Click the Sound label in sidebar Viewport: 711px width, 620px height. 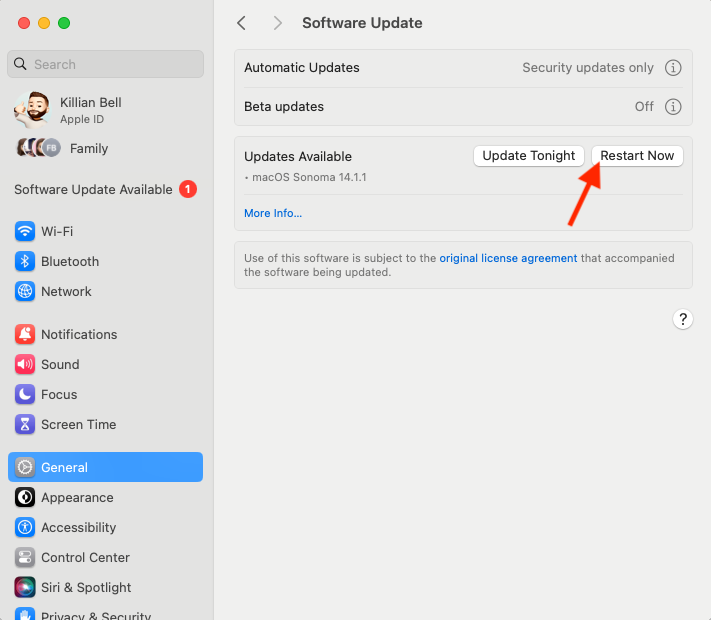(60, 364)
